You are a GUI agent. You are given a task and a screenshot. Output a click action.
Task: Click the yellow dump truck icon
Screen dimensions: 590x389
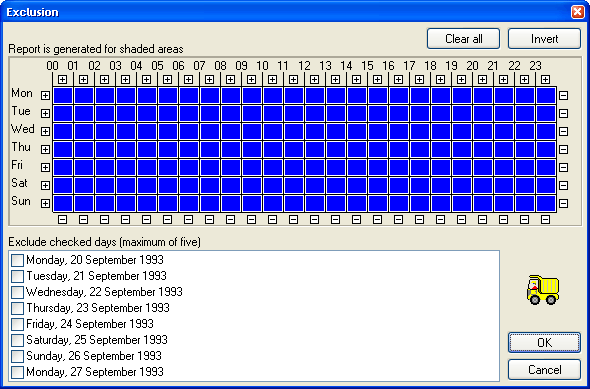point(543,290)
